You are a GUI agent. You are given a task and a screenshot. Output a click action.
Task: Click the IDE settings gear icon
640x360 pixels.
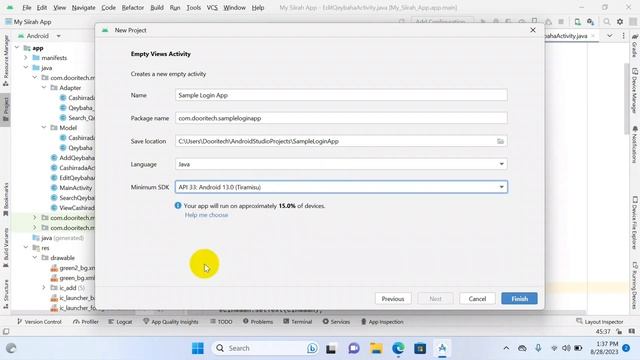click(x=620, y=22)
